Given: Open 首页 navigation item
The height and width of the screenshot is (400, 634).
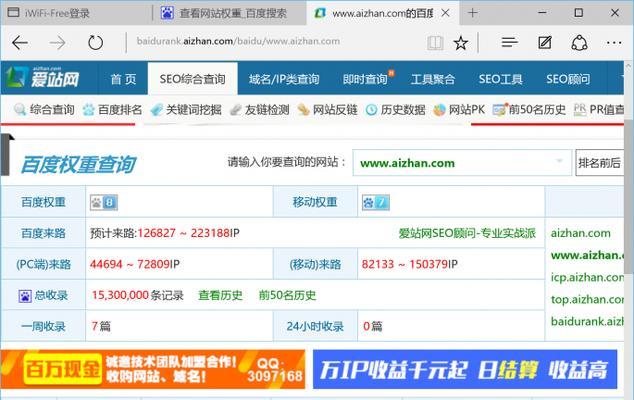Looking at the screenshot, I should click(123, 79).
